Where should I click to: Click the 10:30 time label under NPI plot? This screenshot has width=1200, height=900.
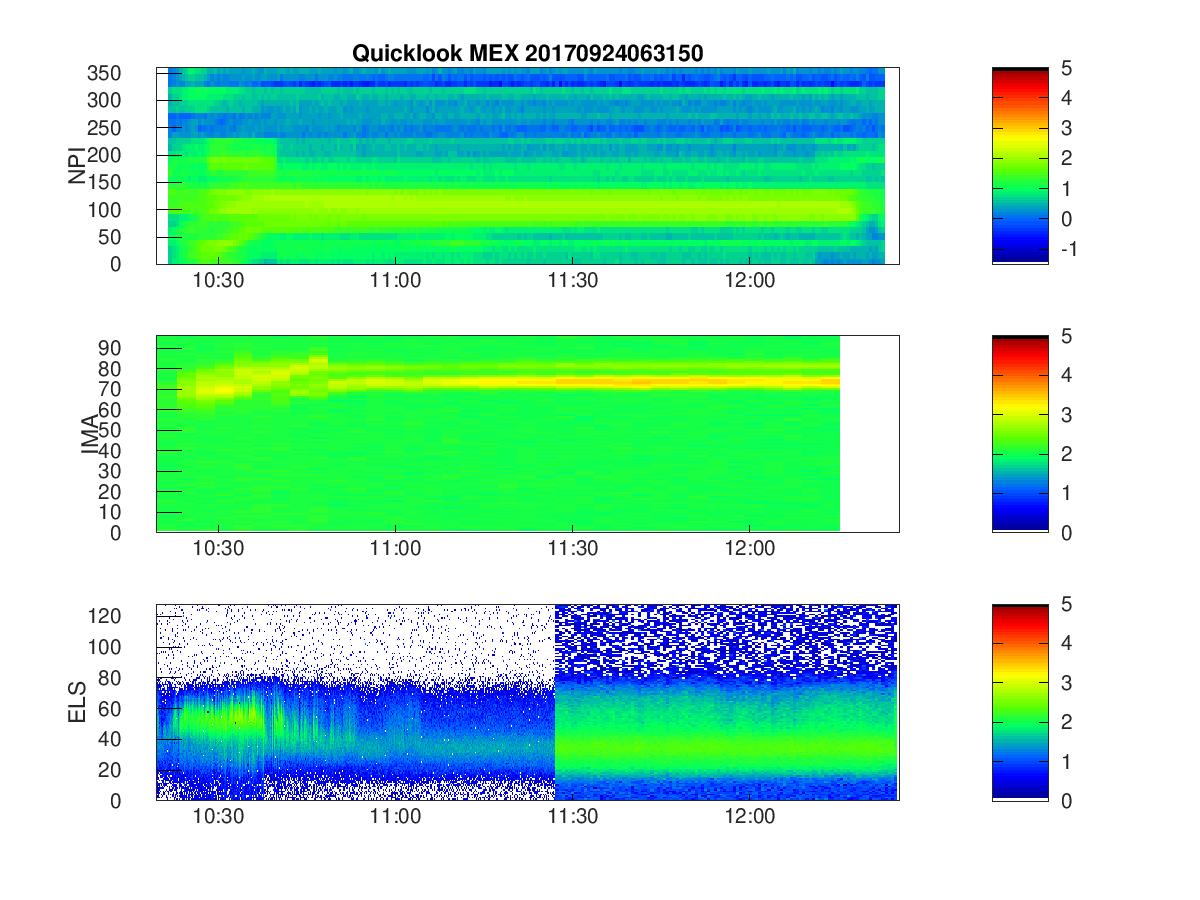218,281
